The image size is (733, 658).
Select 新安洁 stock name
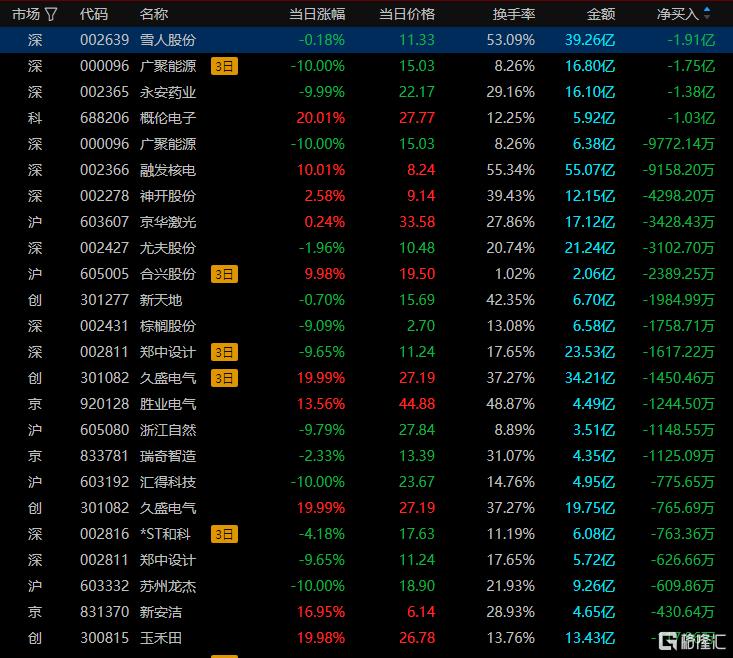[161, 612]
